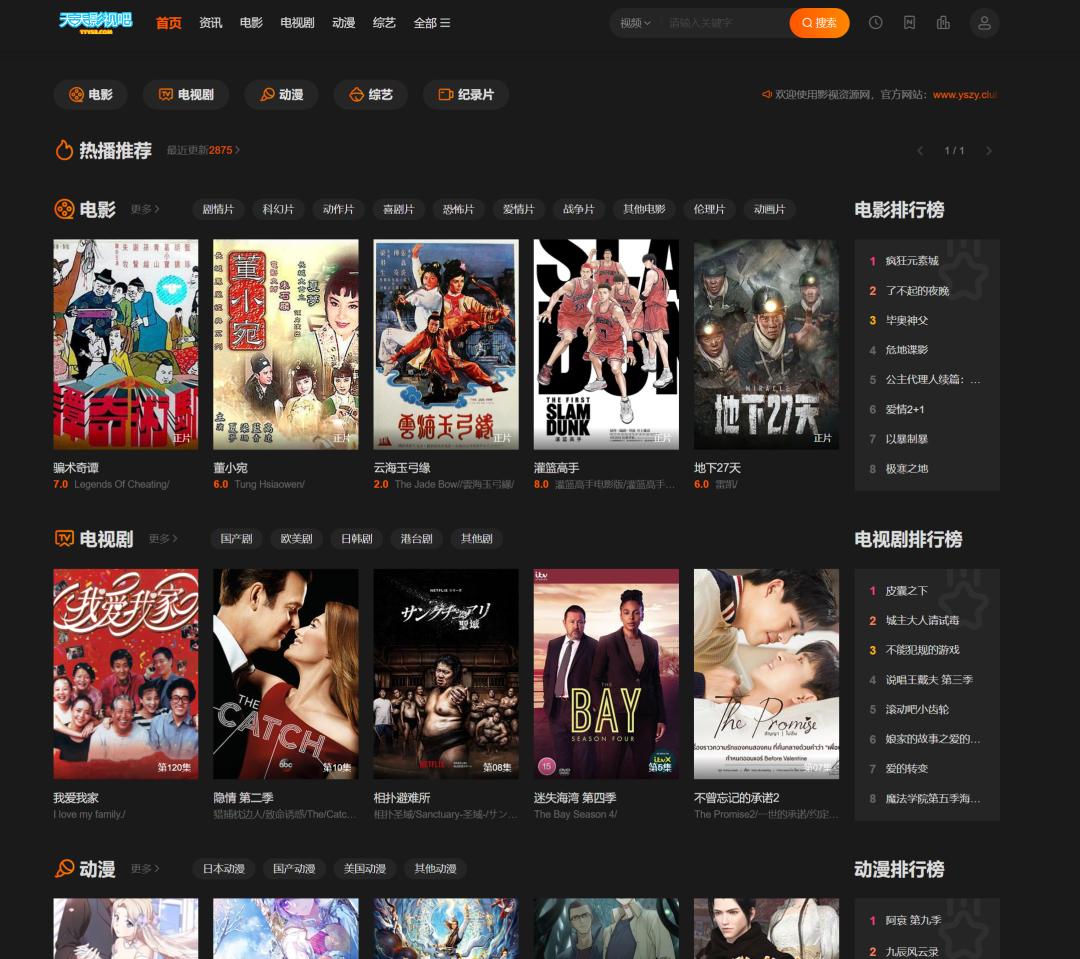Filter movies by 战争片
This screenshot has width=1080, height=959.
pos(579,209)
